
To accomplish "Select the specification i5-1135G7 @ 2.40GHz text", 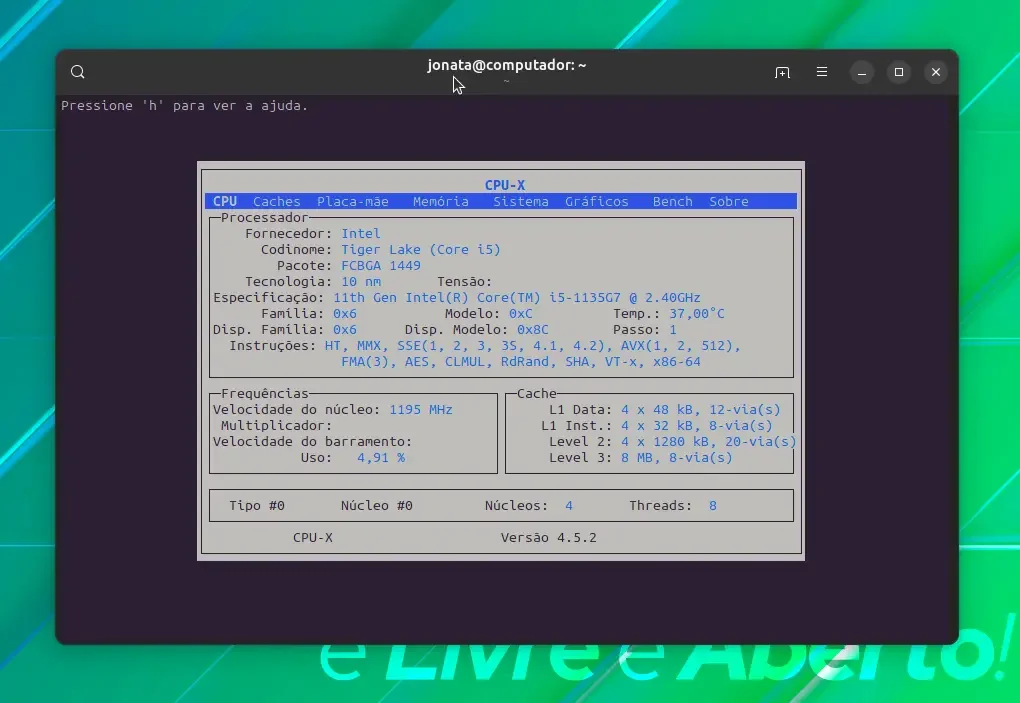I will click(x=624, y=298).
